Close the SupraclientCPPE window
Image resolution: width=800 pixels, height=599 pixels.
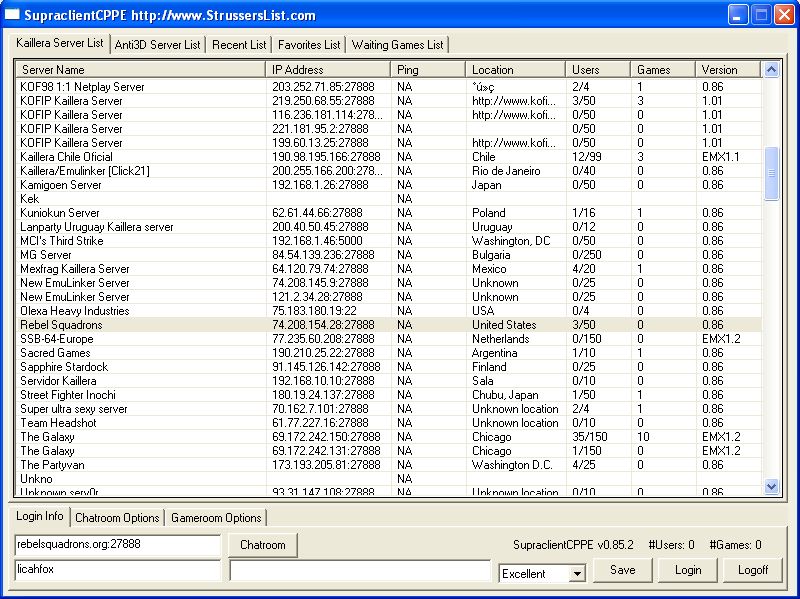(784, 15)
